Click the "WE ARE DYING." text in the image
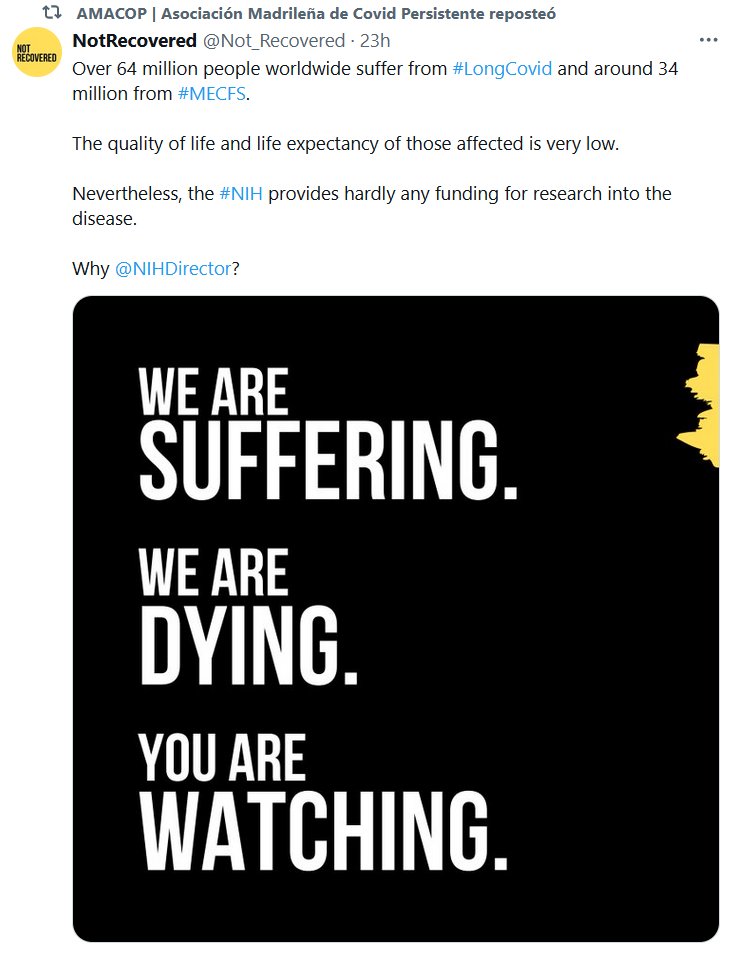The width and height of the screenshot is (736, 956). point(247,619)
